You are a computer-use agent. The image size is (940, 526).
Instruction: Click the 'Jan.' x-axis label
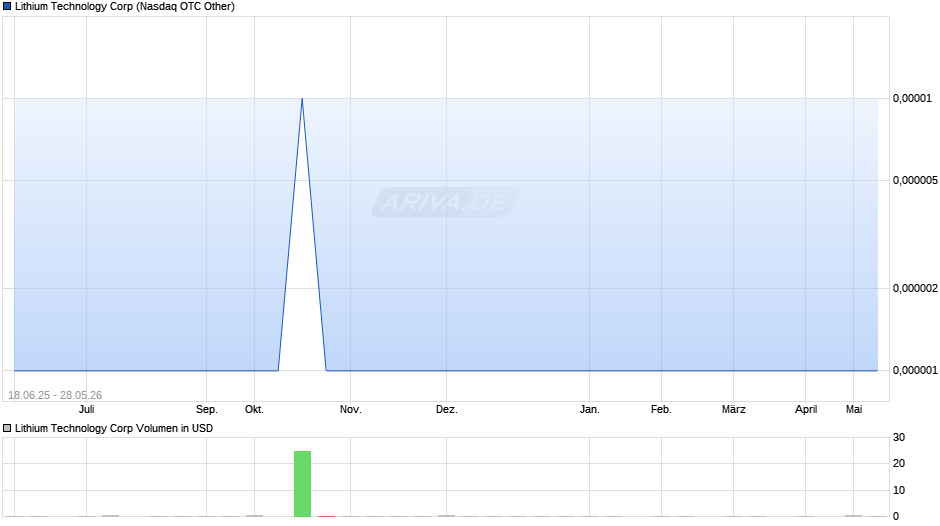coord(590,409)
